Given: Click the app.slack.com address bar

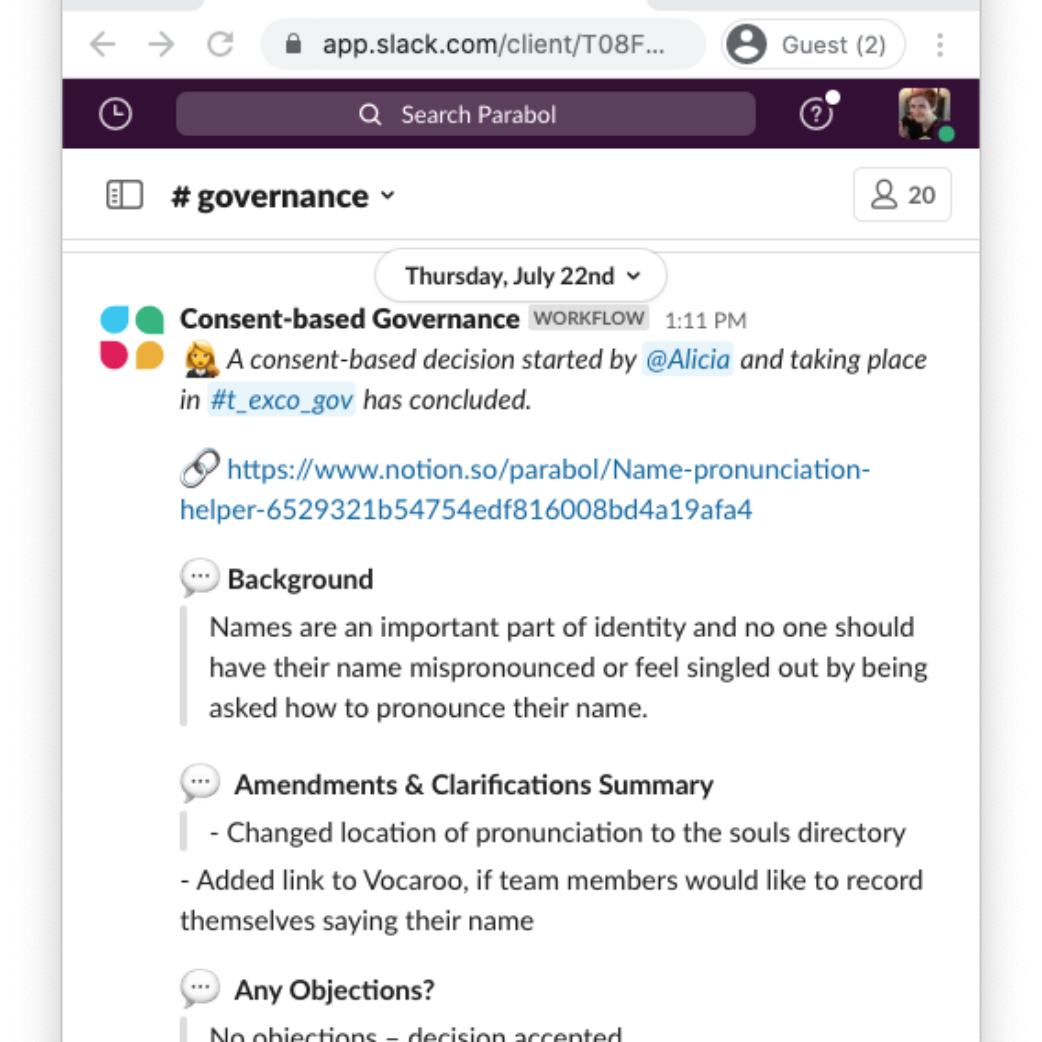Looking at the screenshot, I should [x=490, y=45].
